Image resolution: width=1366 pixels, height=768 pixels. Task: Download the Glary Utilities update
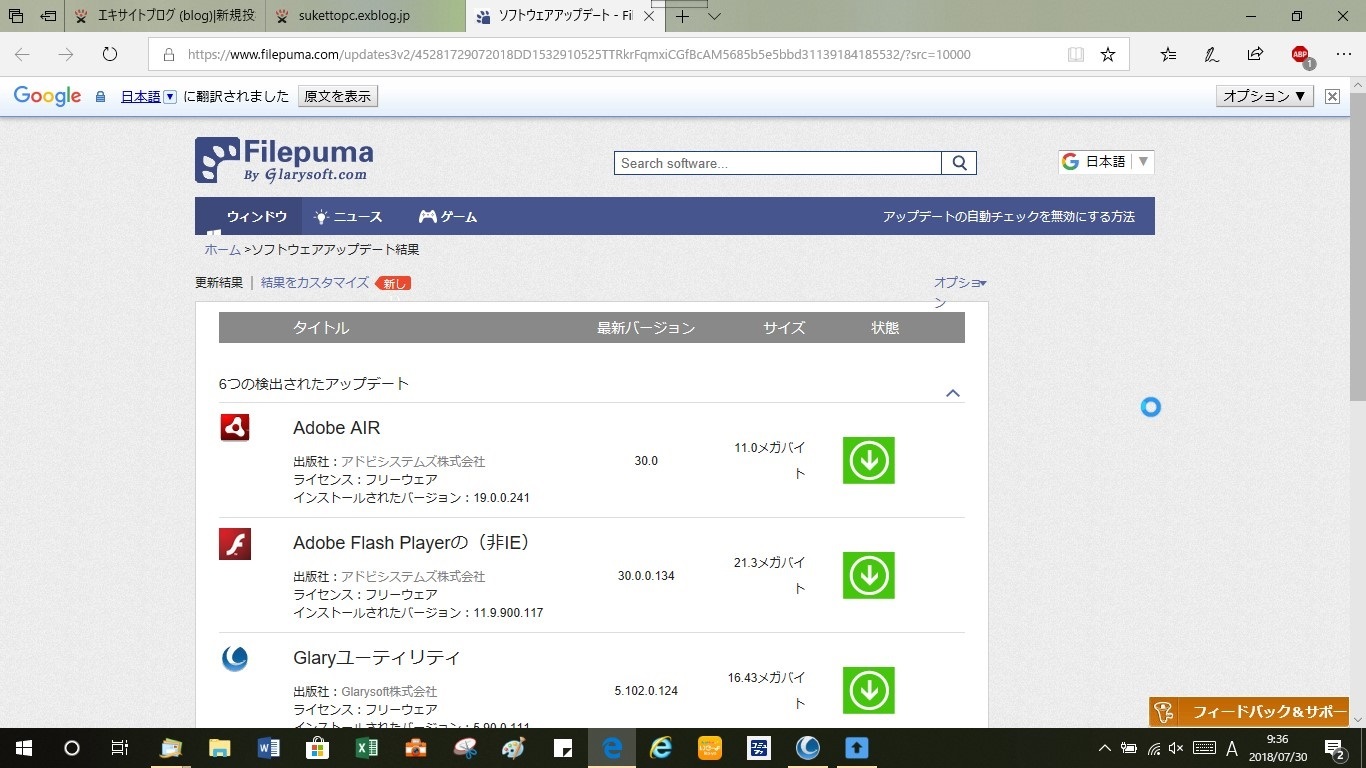tap(868, 690)
